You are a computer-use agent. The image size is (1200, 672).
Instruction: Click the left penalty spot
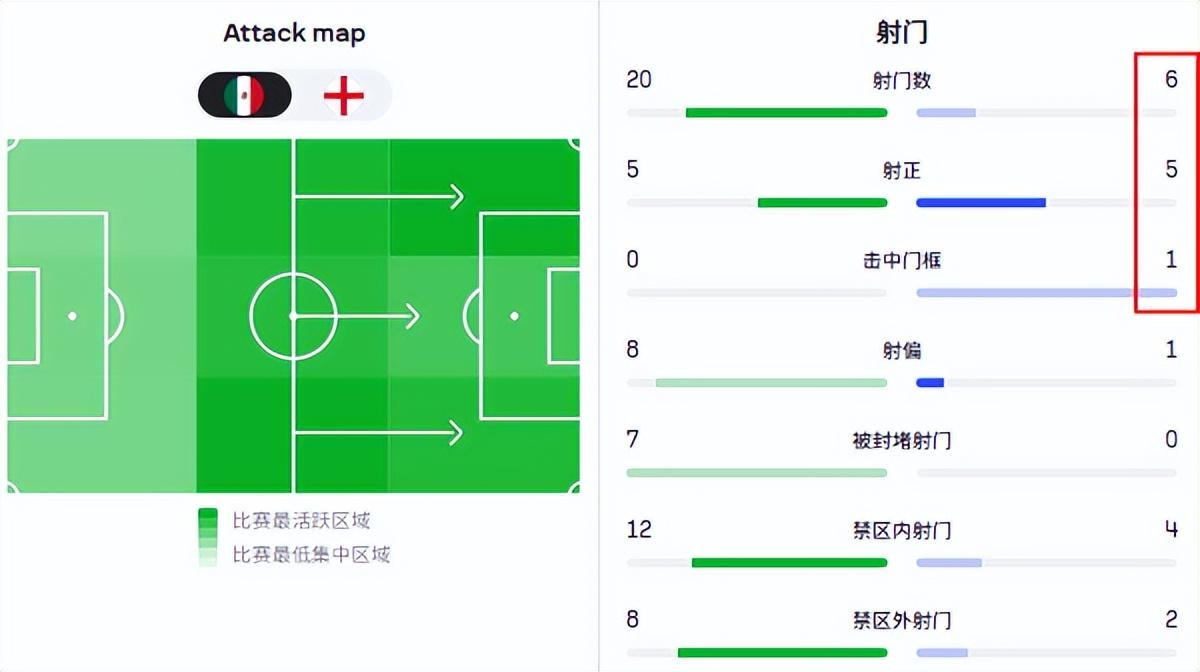coord(72,316)
